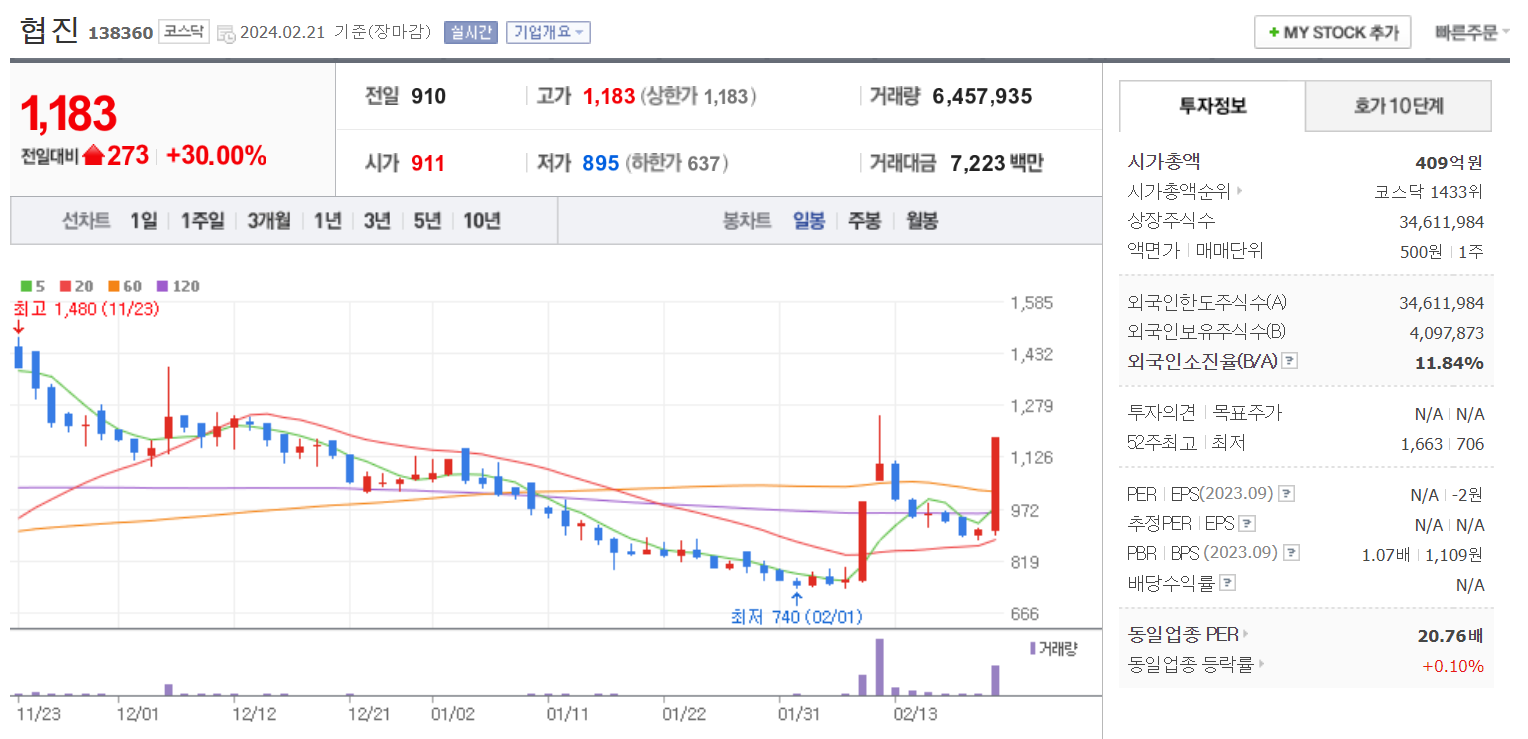This screenshot has height=739, width=1528.
Task: Click the 전일 value 910
Action: tap(429, 96)
